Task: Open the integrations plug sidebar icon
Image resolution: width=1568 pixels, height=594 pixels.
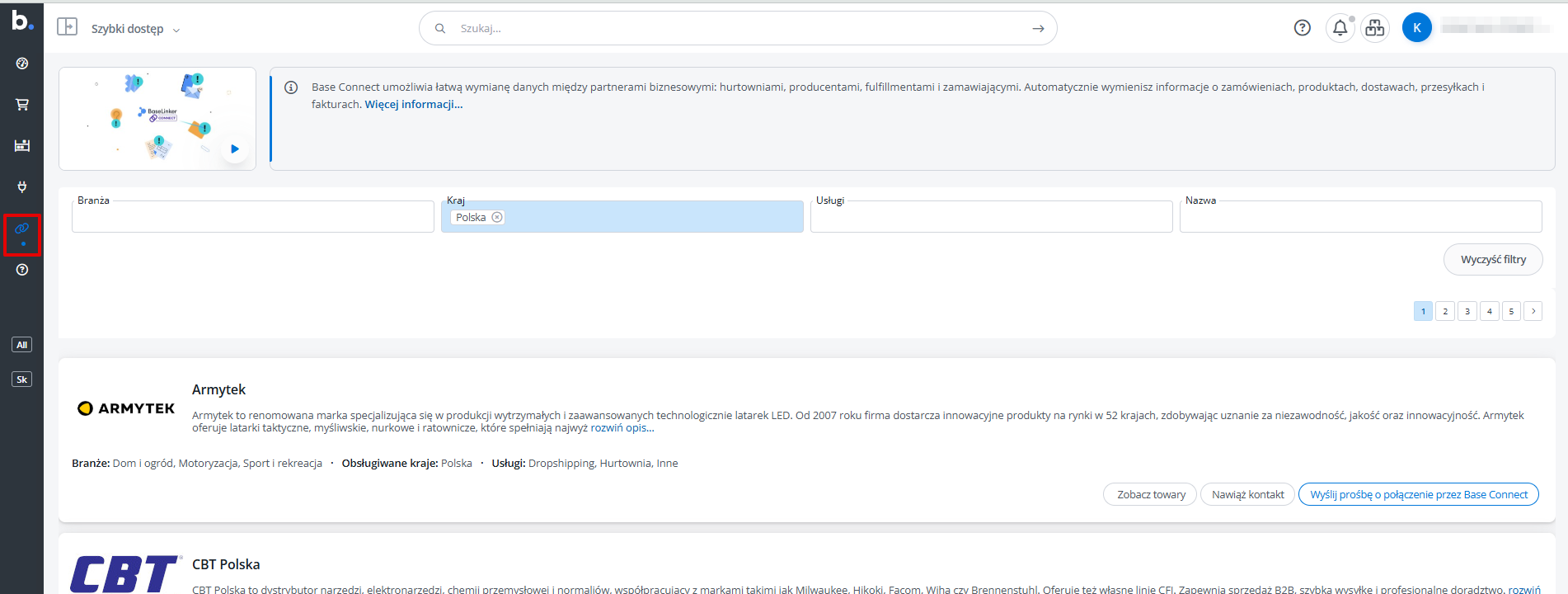Action: click(22, 187)
